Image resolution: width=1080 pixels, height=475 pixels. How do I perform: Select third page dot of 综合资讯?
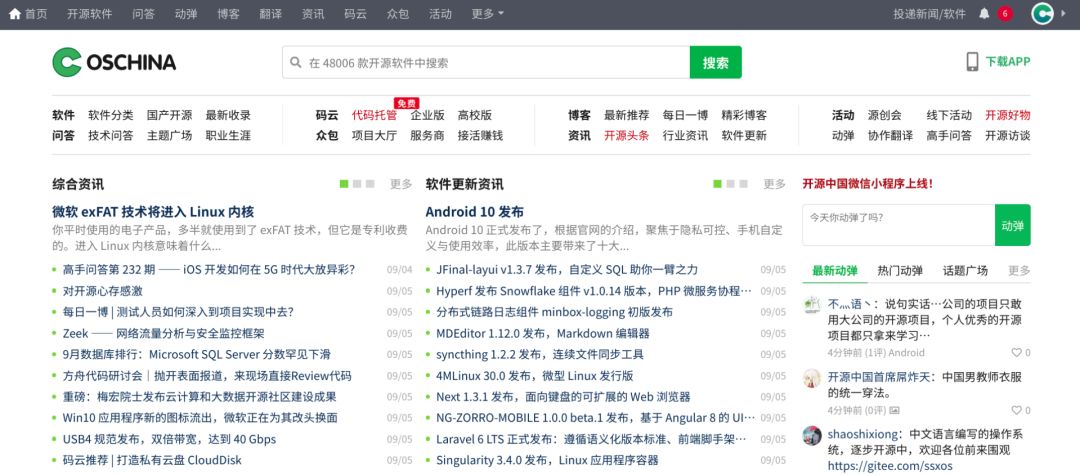[x=370, y=184]
